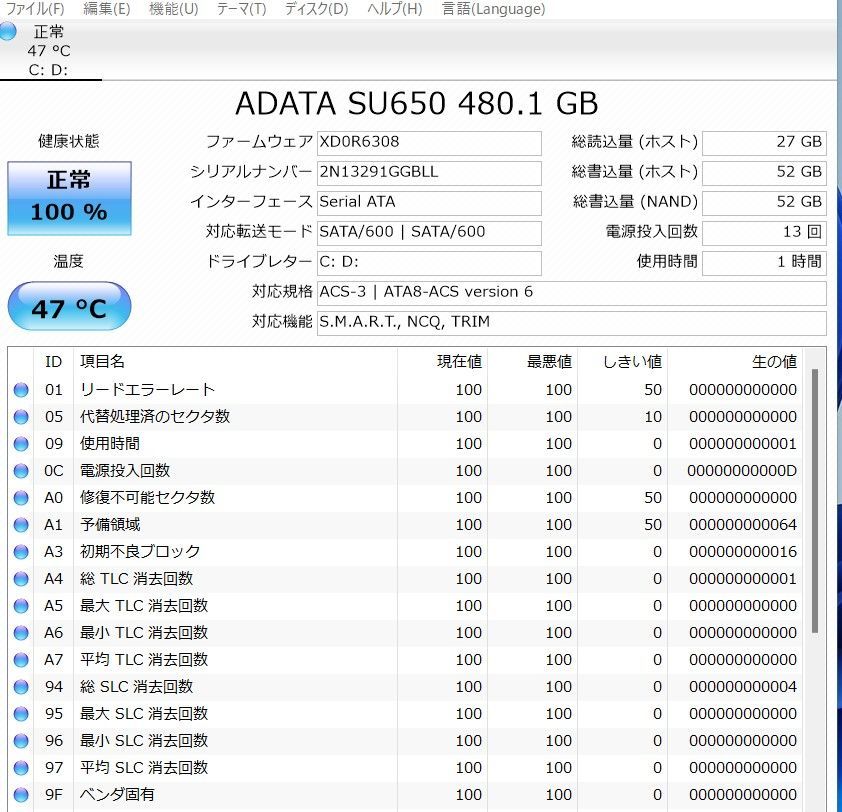The image size is (842, 812).
Task: Click the status orb for row 95
Action: click(21, 714)
